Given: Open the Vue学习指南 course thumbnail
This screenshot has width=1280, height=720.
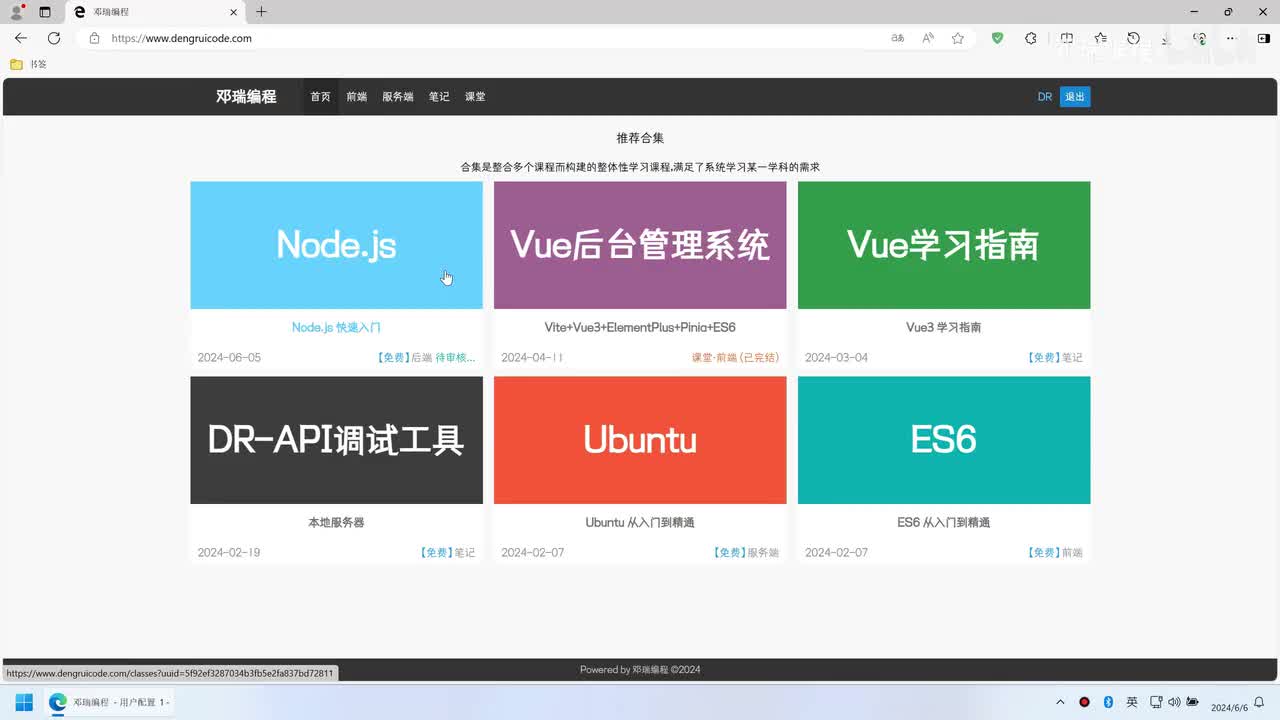Looking at the screenshot, I should coord(944,245).
